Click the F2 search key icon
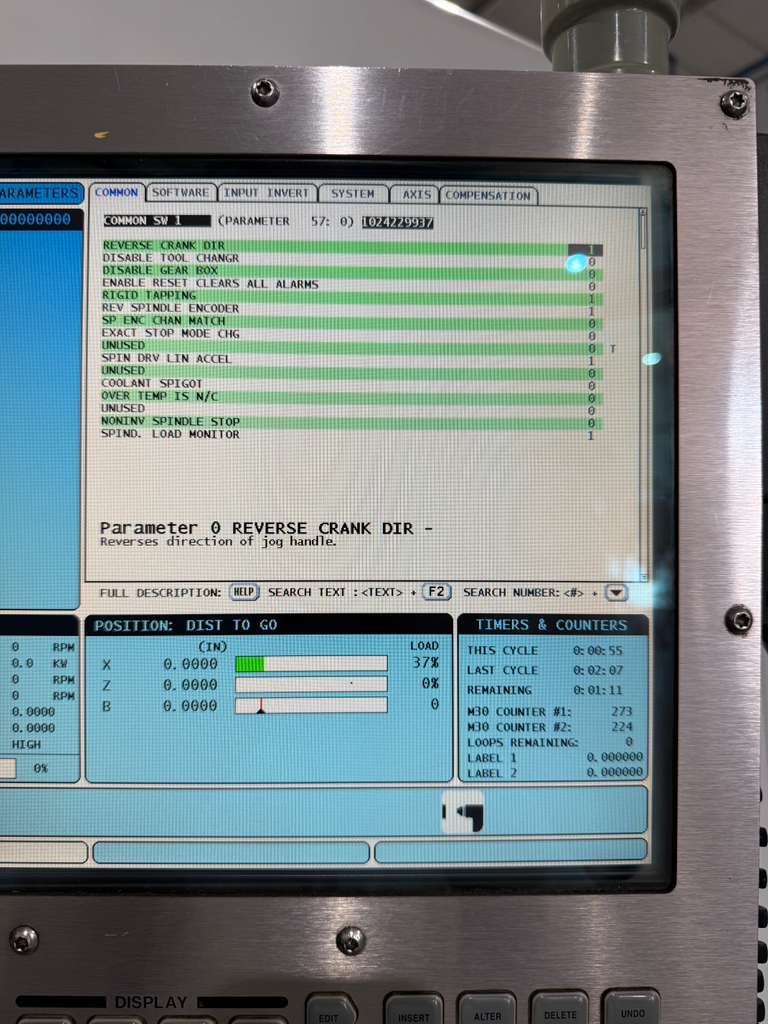Screen dimensions: 768x1024 [x=436, y=592]
